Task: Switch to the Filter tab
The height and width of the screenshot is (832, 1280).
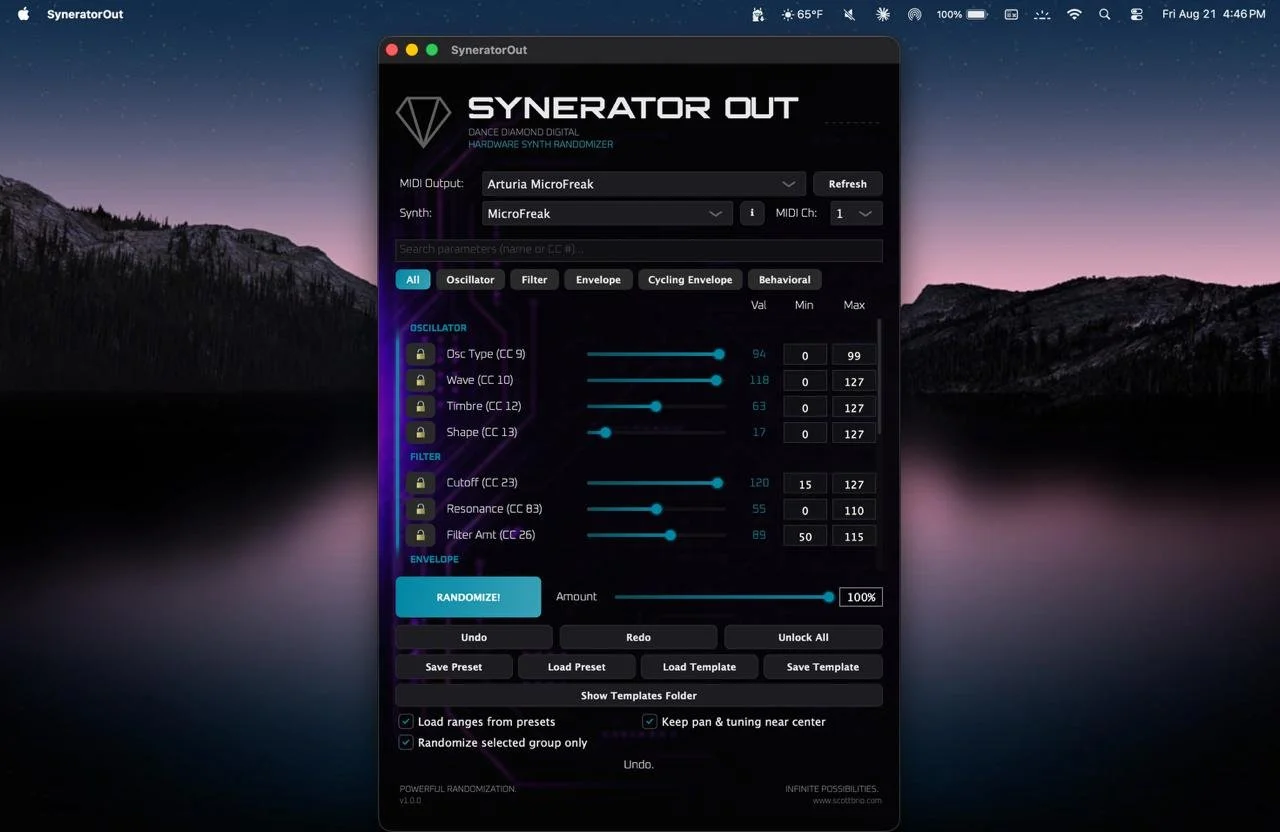Action: pos(535,280)
